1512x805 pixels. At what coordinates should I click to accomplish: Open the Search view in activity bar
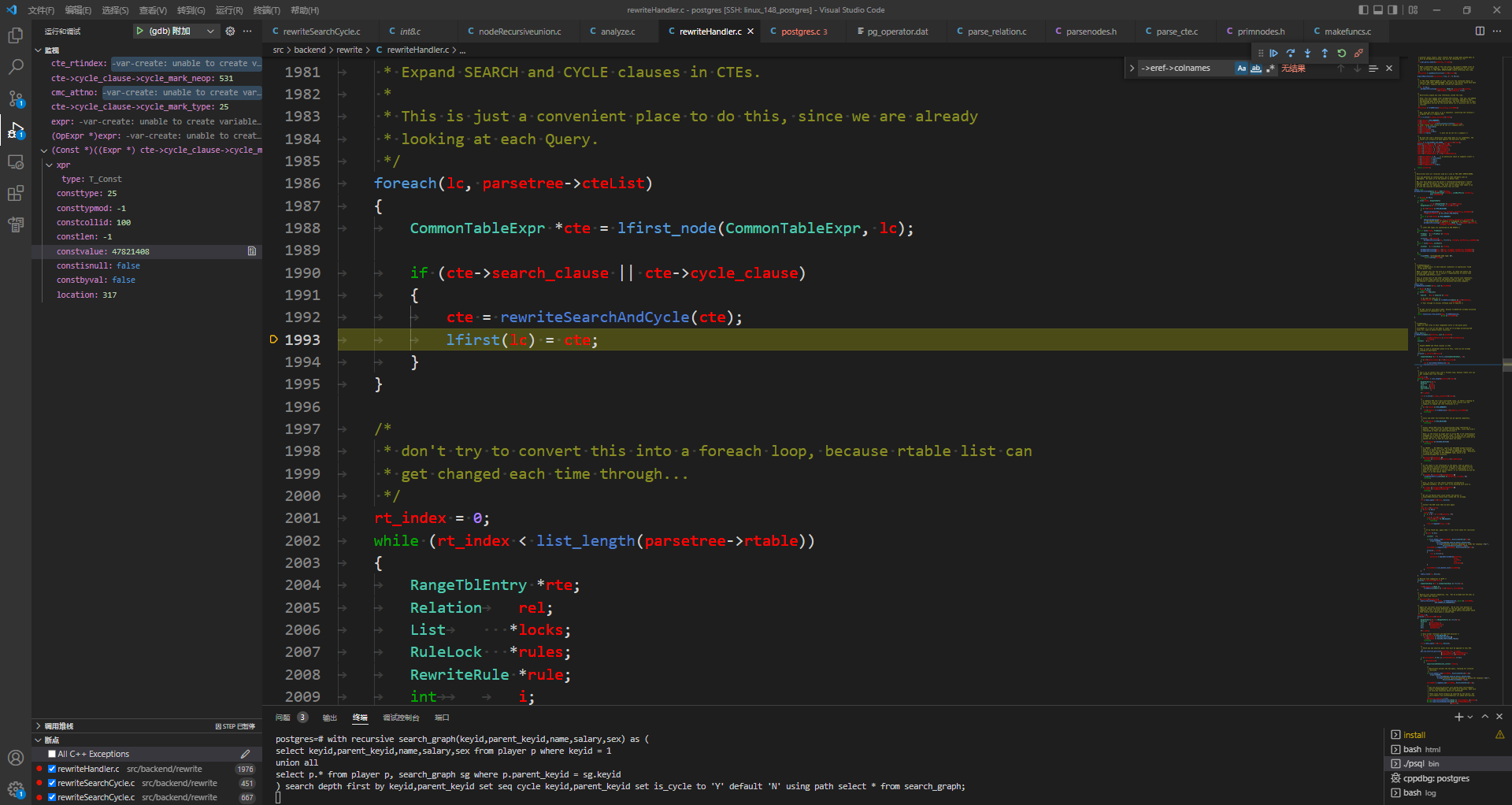[x=16, y=67]
